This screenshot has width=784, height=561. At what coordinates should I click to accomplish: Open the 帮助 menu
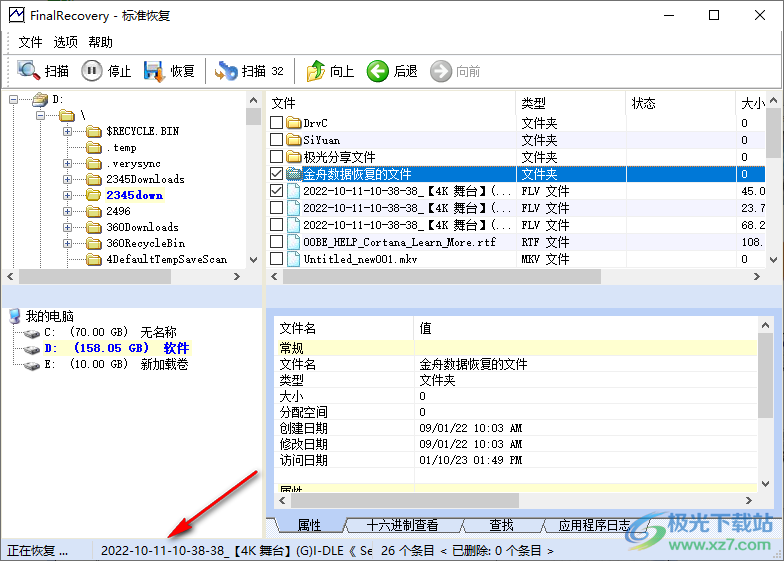(x=100, y=42)
